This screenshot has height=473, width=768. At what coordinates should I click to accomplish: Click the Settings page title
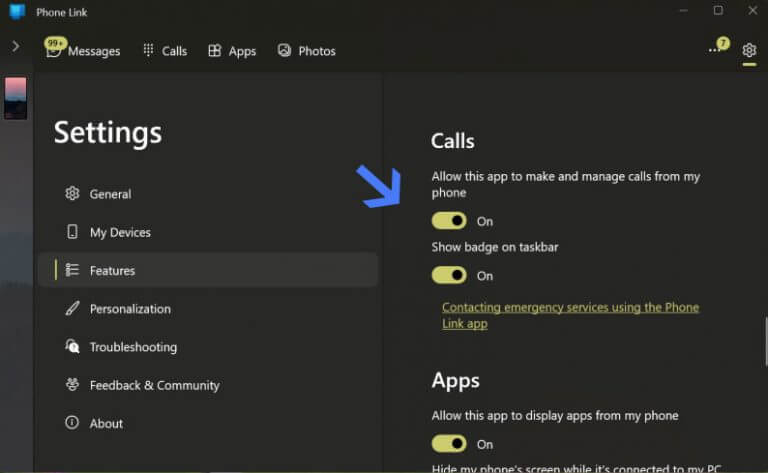(x=108, y=133)
